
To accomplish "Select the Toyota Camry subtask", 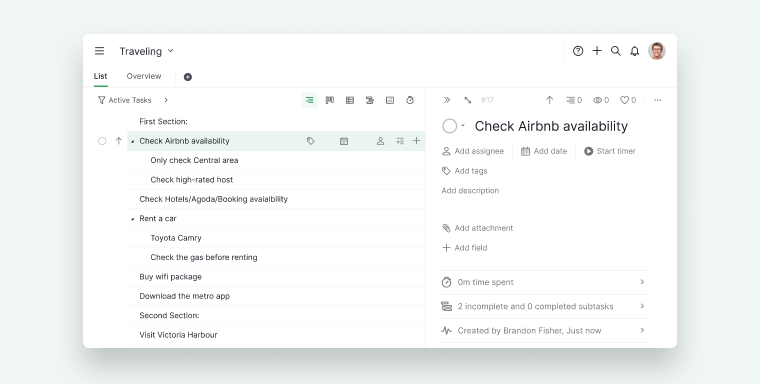I will tap(276, 238).
